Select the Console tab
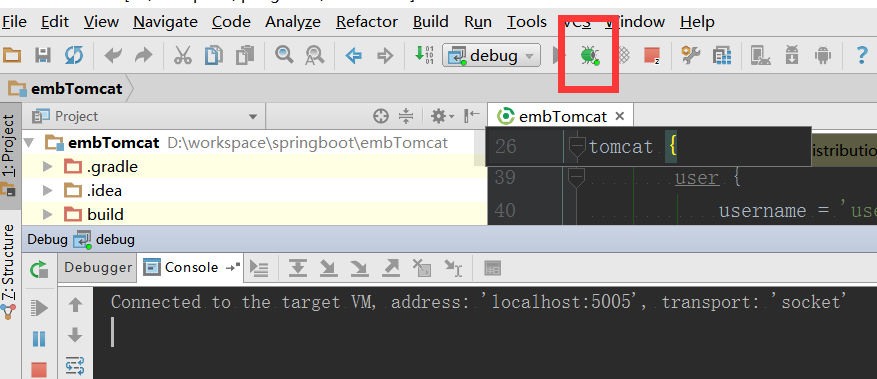Screen dimensions: 877x379 191,268
